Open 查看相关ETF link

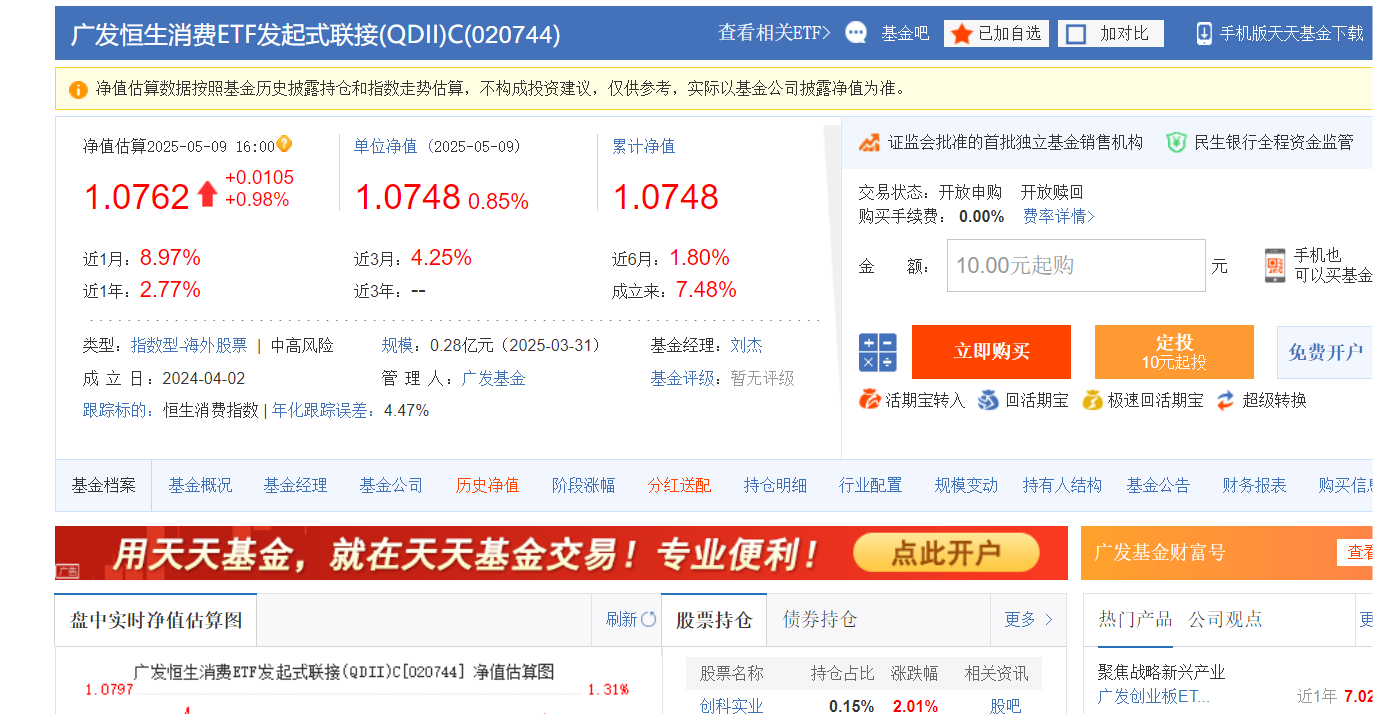coord(774,33)
